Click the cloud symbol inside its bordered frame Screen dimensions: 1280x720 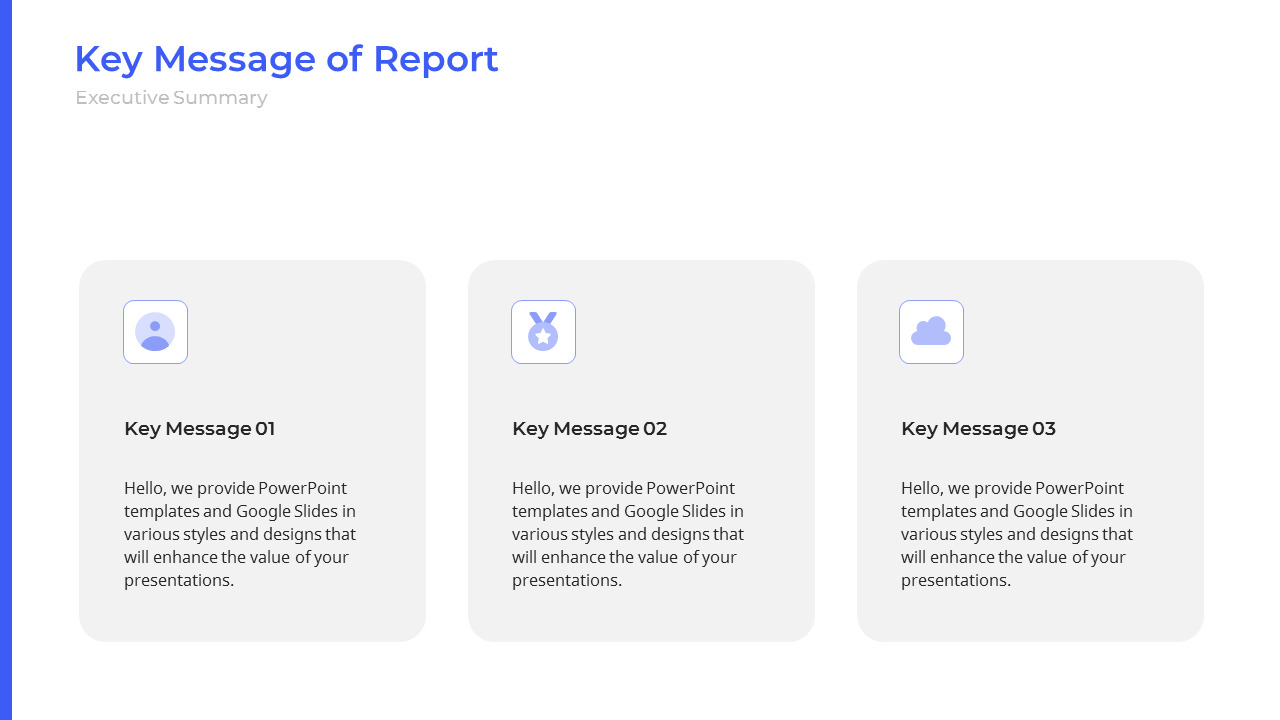click(931, 332)
